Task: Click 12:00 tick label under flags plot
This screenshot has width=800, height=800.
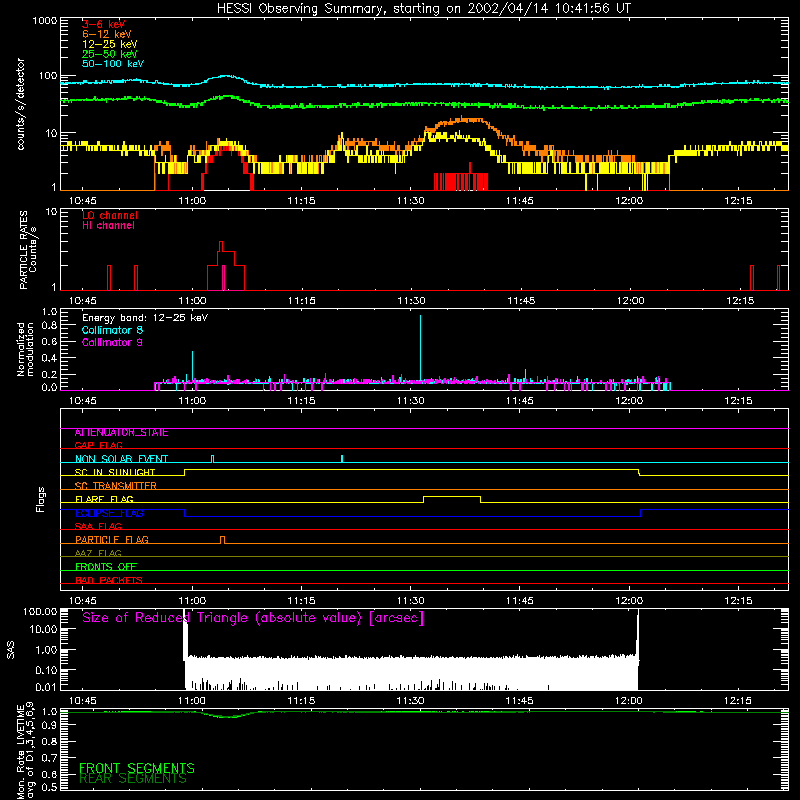Action: [629, 601]
